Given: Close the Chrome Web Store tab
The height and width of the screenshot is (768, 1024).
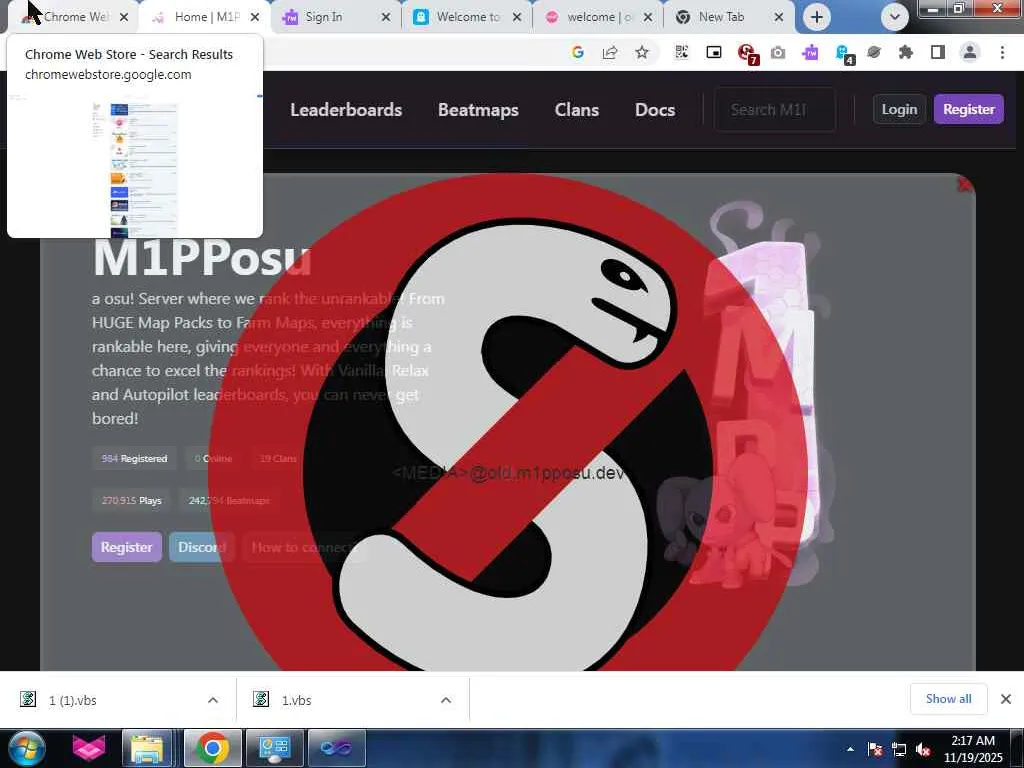Looking at the screenshot, I should tap(124, 17).
